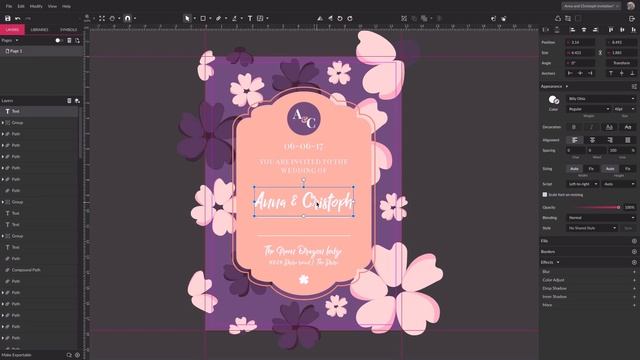Collapse the Effects section arrow

pos(558,262)
